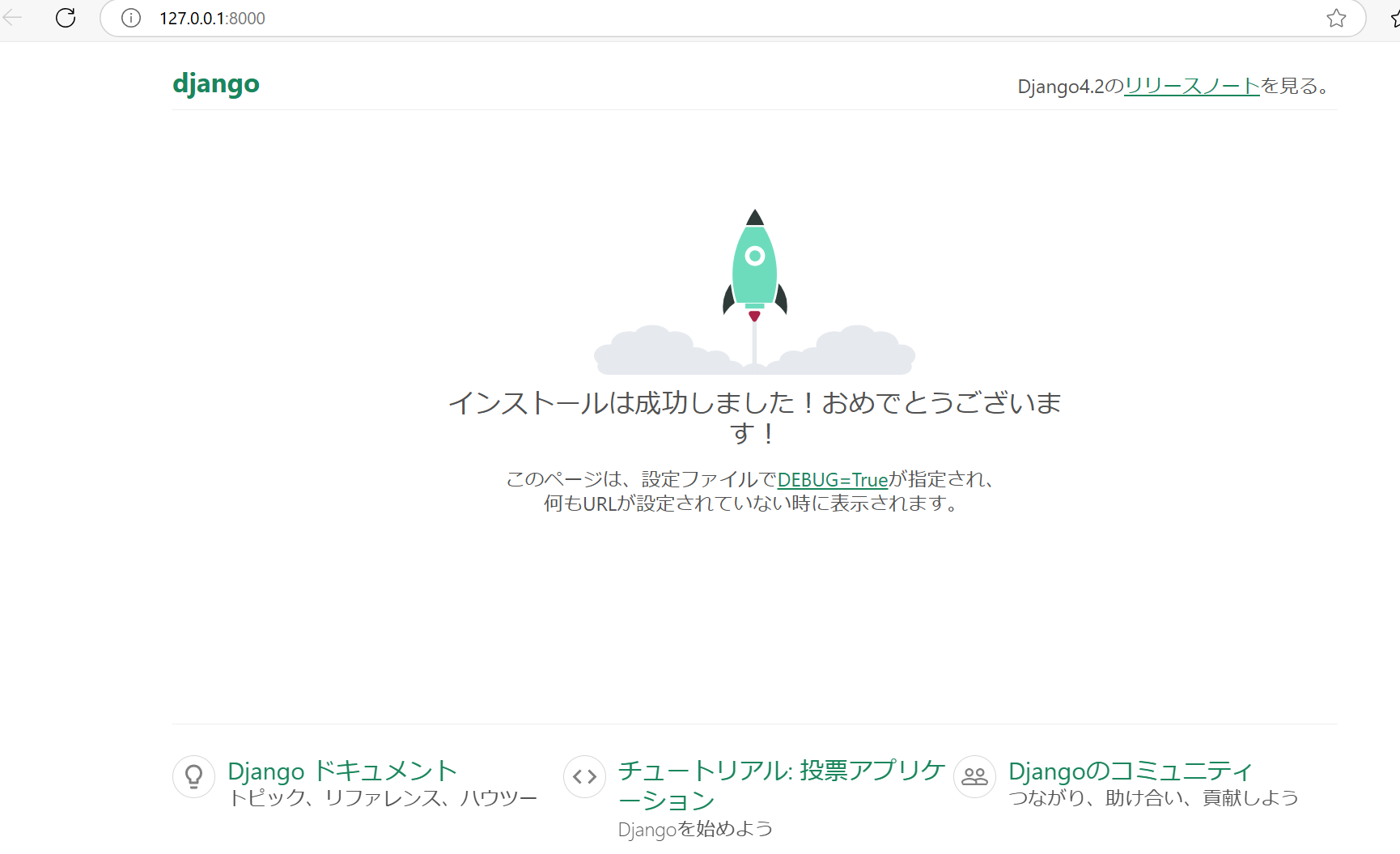The width and height of the screenshot is (1400, 854).
Task: Select the code brackets icon next to チュートリアル
Action: point(584,776)
